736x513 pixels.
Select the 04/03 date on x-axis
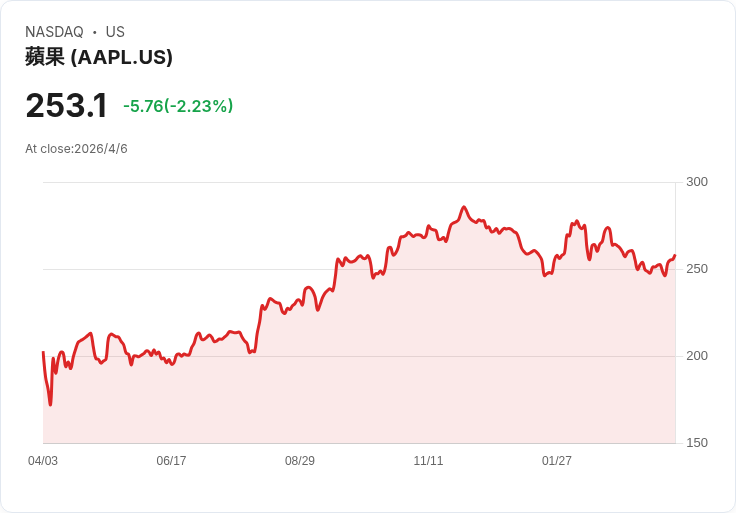coord(43,461)
